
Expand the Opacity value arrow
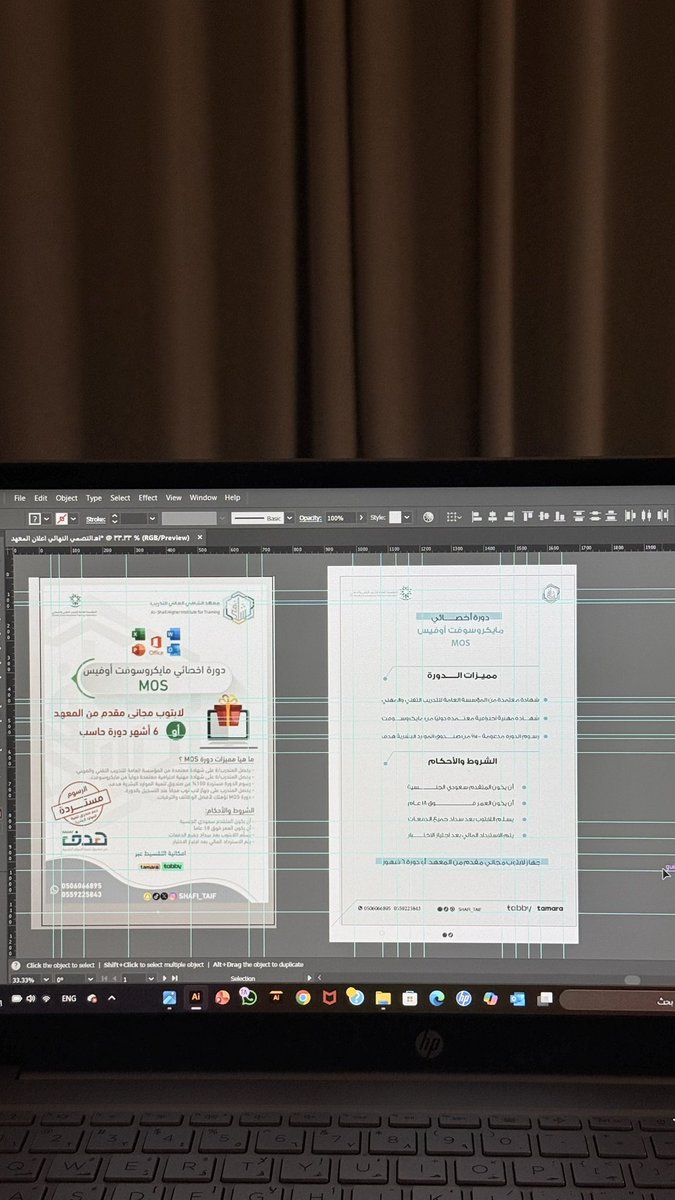[x=362, y=518]
